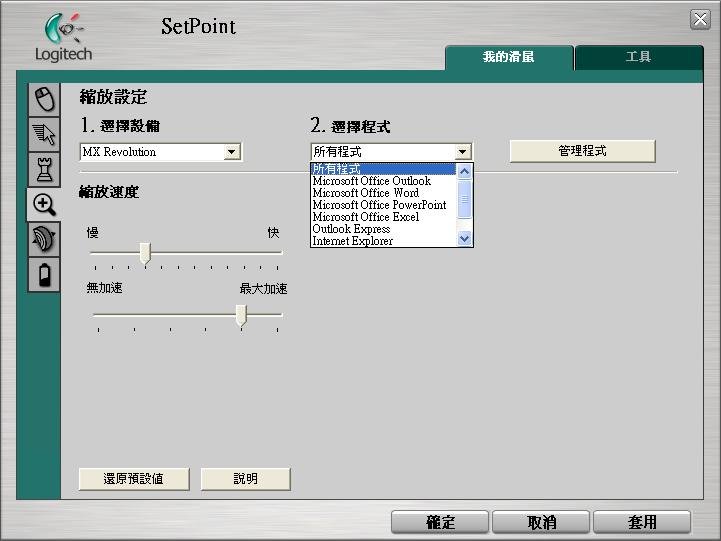721x541 pixels.
Task: Click the zoom speed slider handle
Action: 145,253
